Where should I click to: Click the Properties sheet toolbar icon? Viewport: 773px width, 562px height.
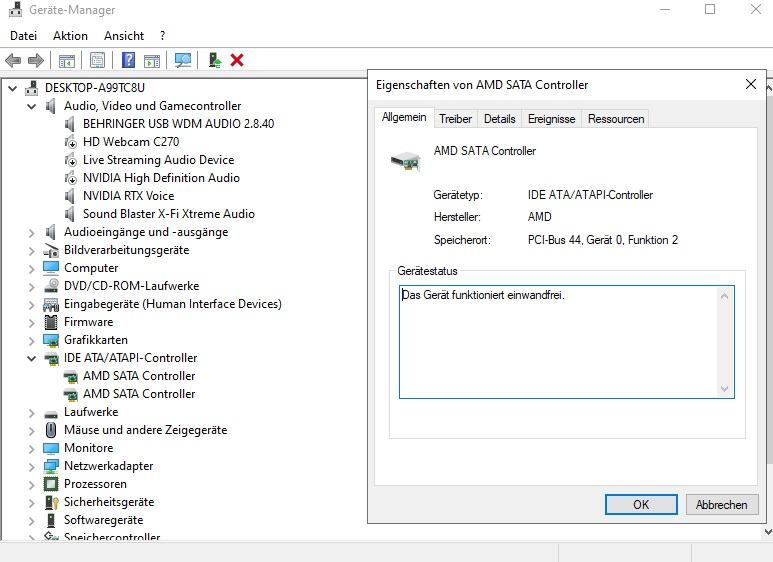98,60
